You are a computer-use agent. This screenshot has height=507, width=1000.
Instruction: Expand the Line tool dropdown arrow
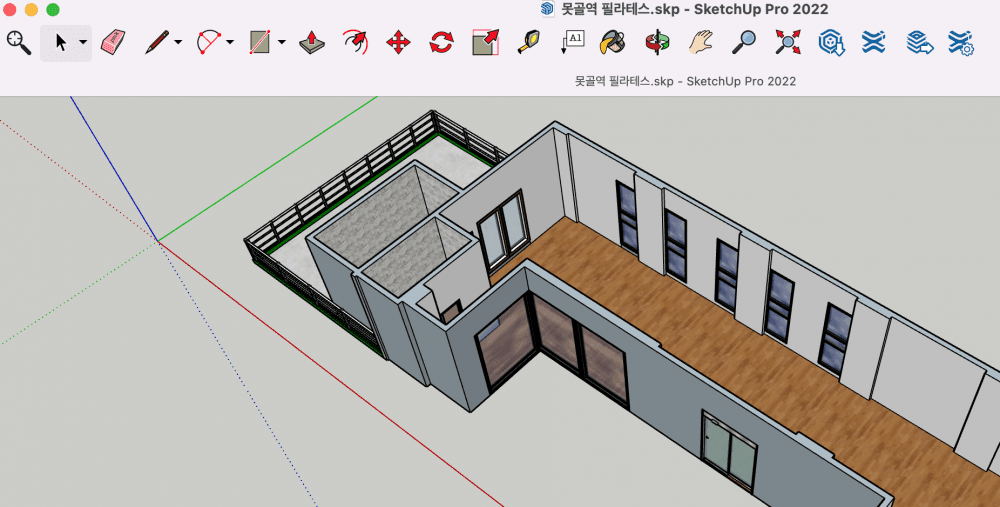[178, 43]
